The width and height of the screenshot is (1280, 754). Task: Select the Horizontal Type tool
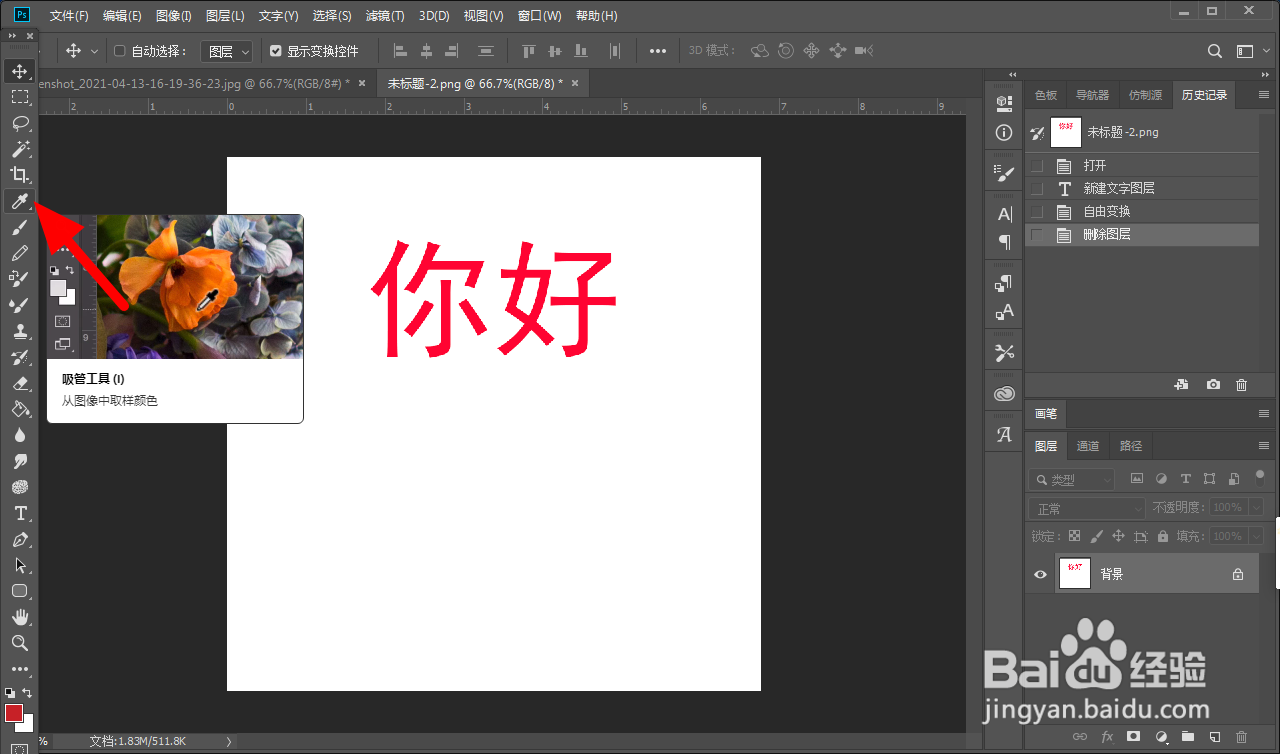point(20,513)
